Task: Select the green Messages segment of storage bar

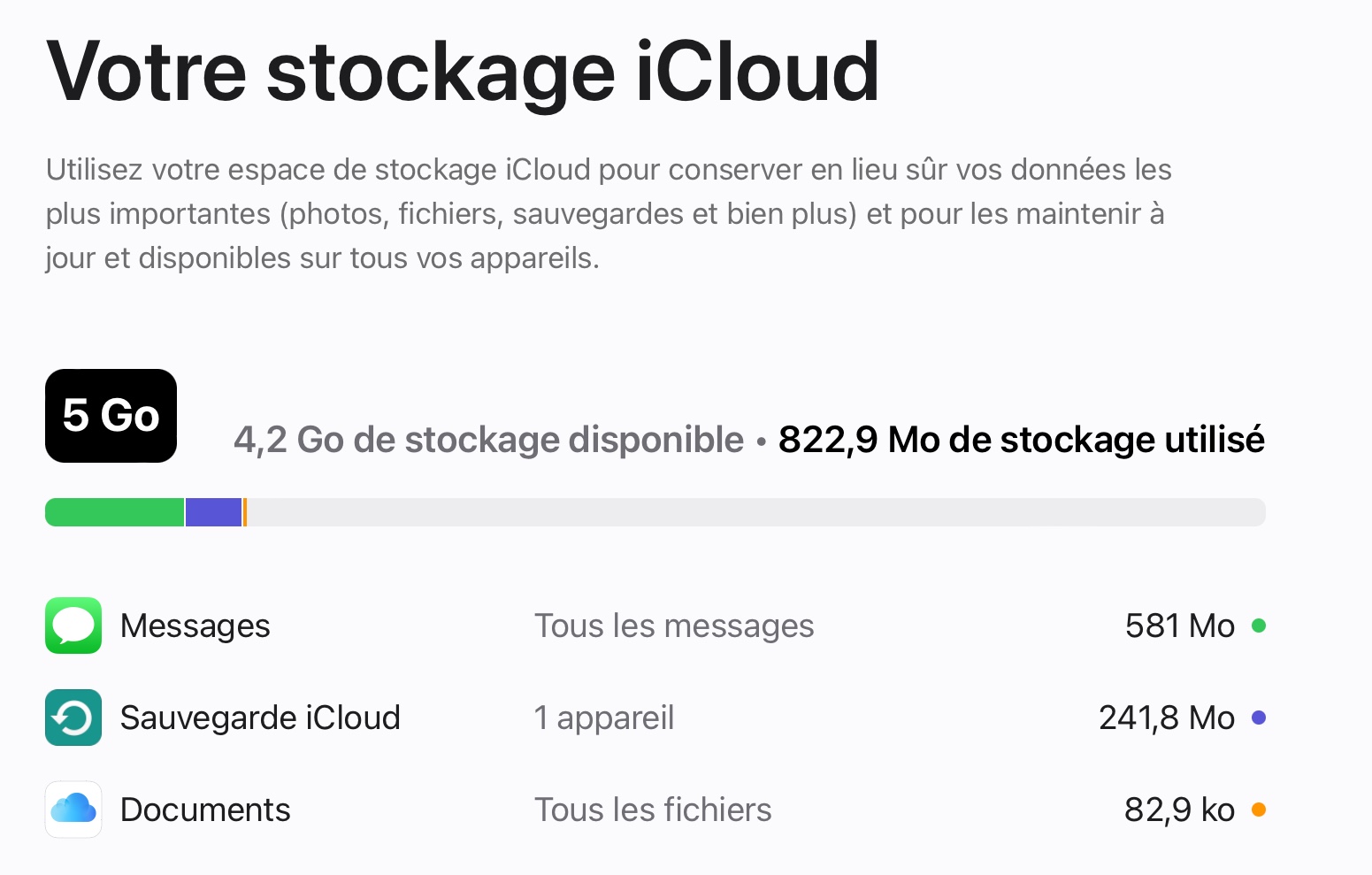Action: [x=114, y=512]
